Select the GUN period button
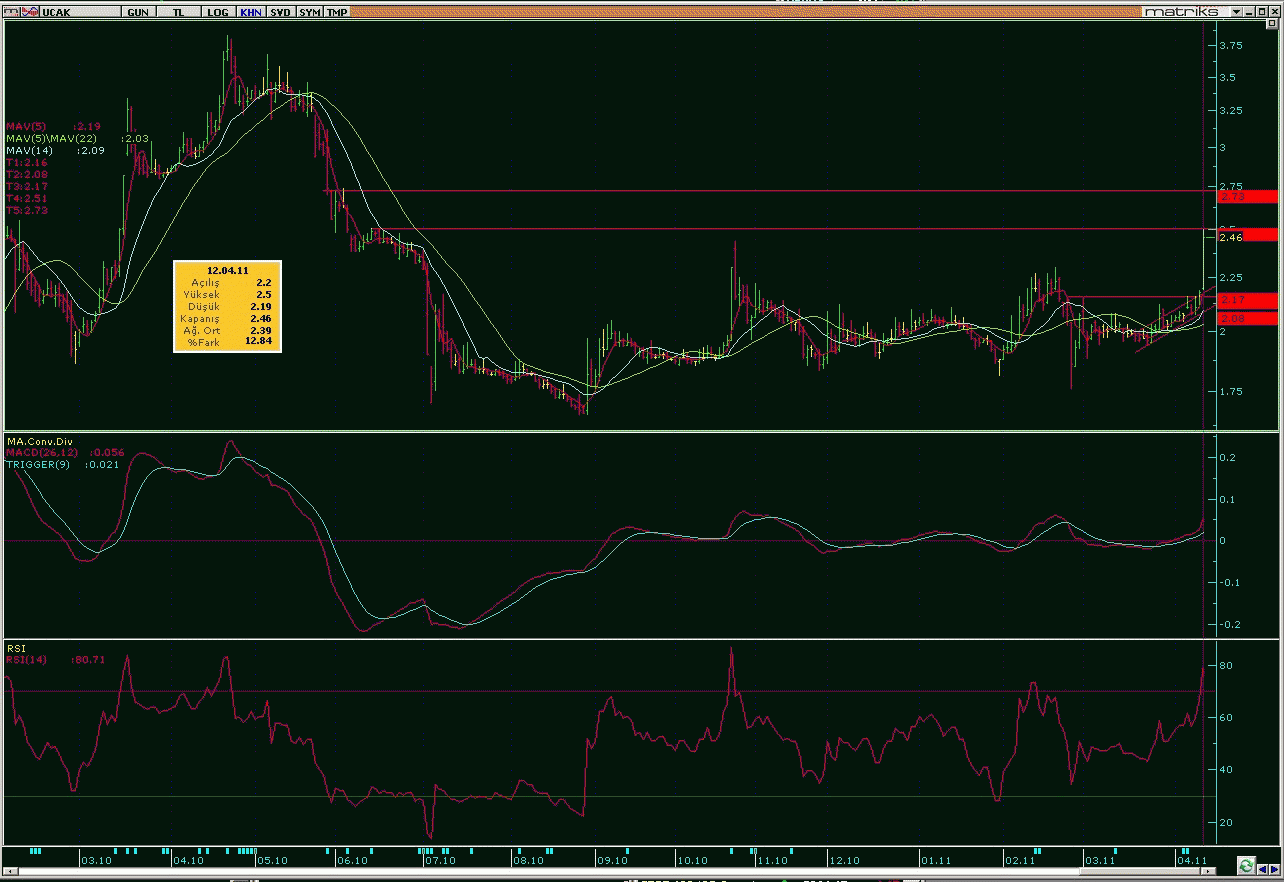This screenshot has width=1284, height=882. click(x=140, y=12)
